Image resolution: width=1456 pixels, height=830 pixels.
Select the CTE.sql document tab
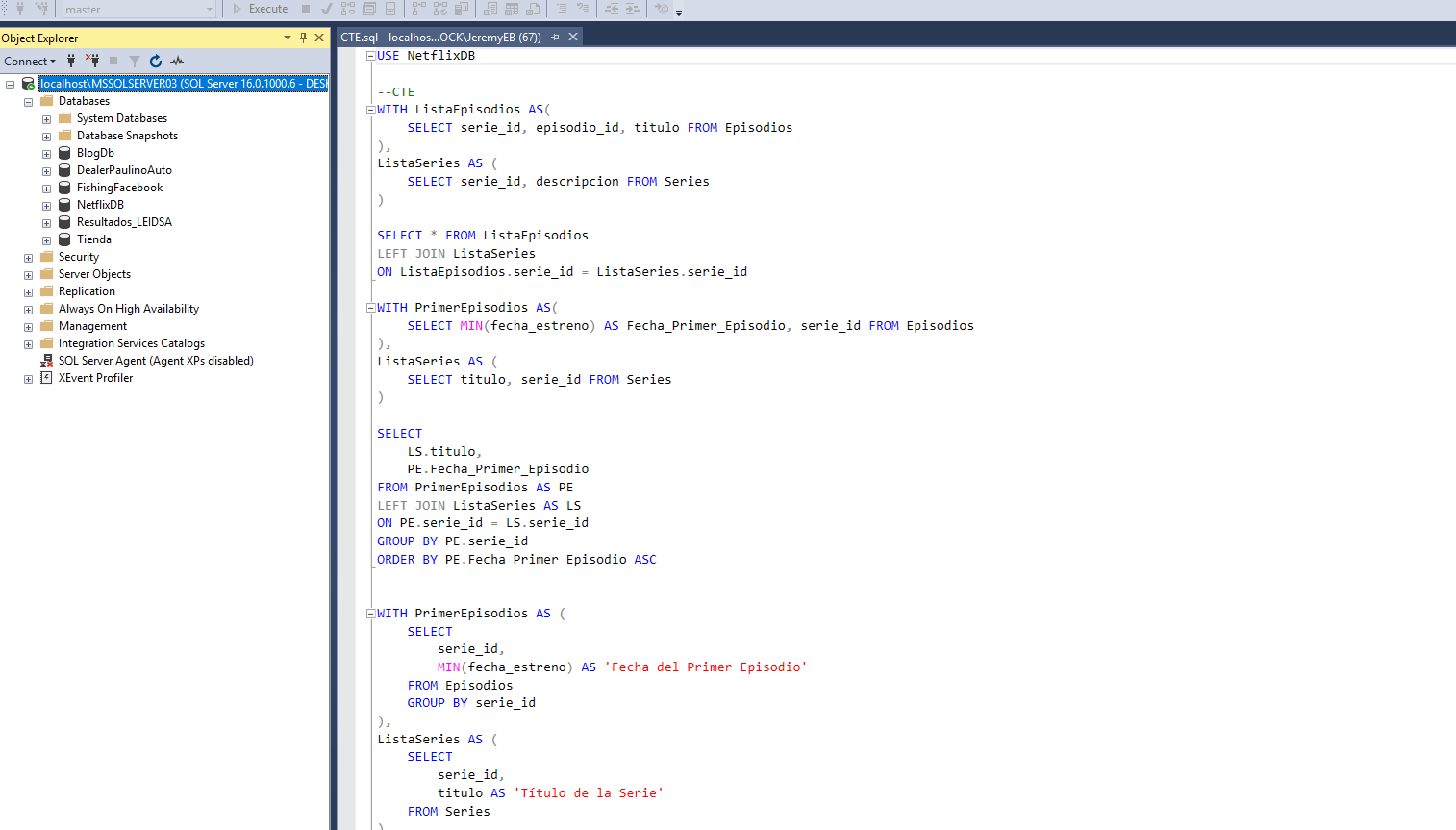pyautogui.click(x=440, y=38)
